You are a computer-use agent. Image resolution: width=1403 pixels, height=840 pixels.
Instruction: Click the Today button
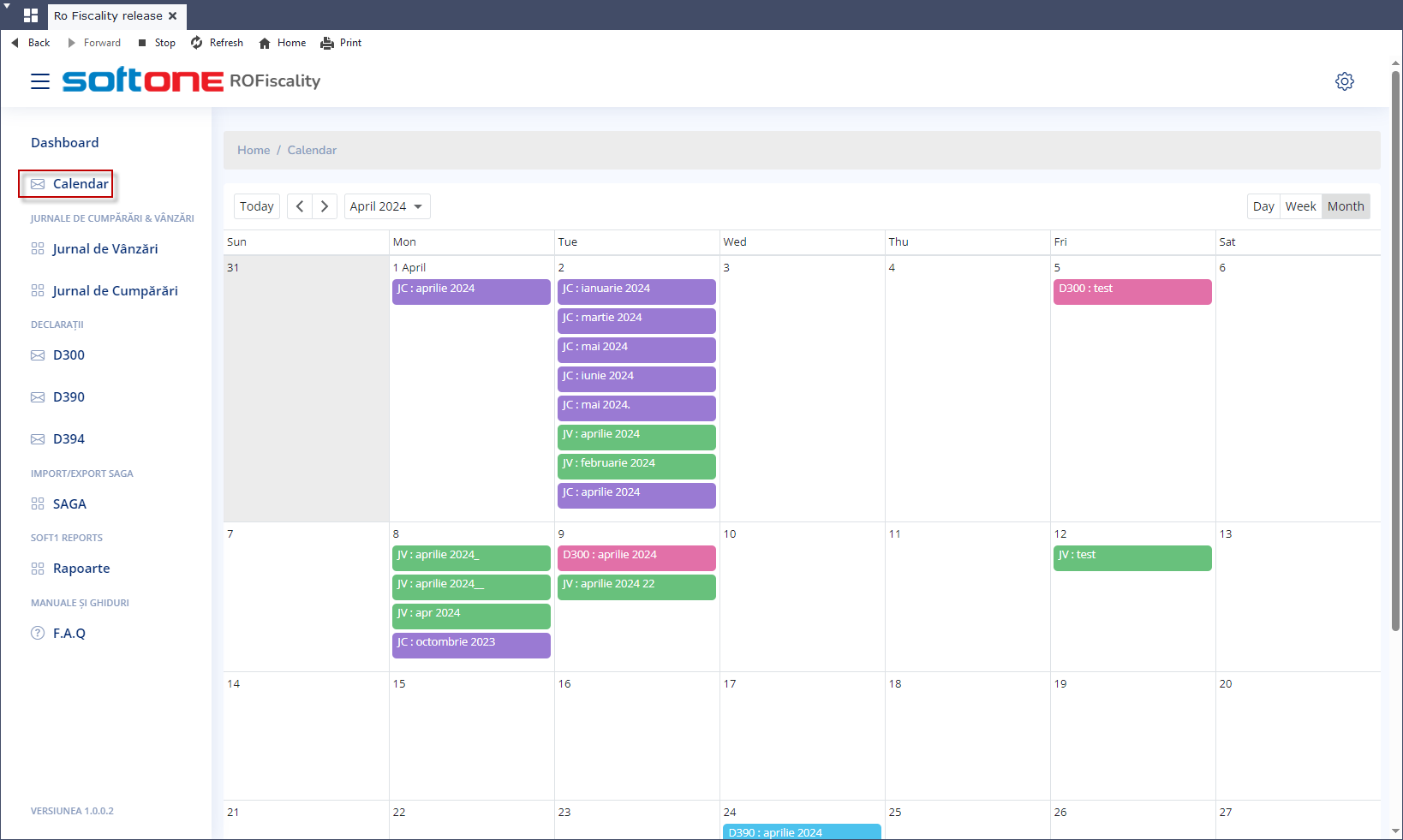(256, 206)
